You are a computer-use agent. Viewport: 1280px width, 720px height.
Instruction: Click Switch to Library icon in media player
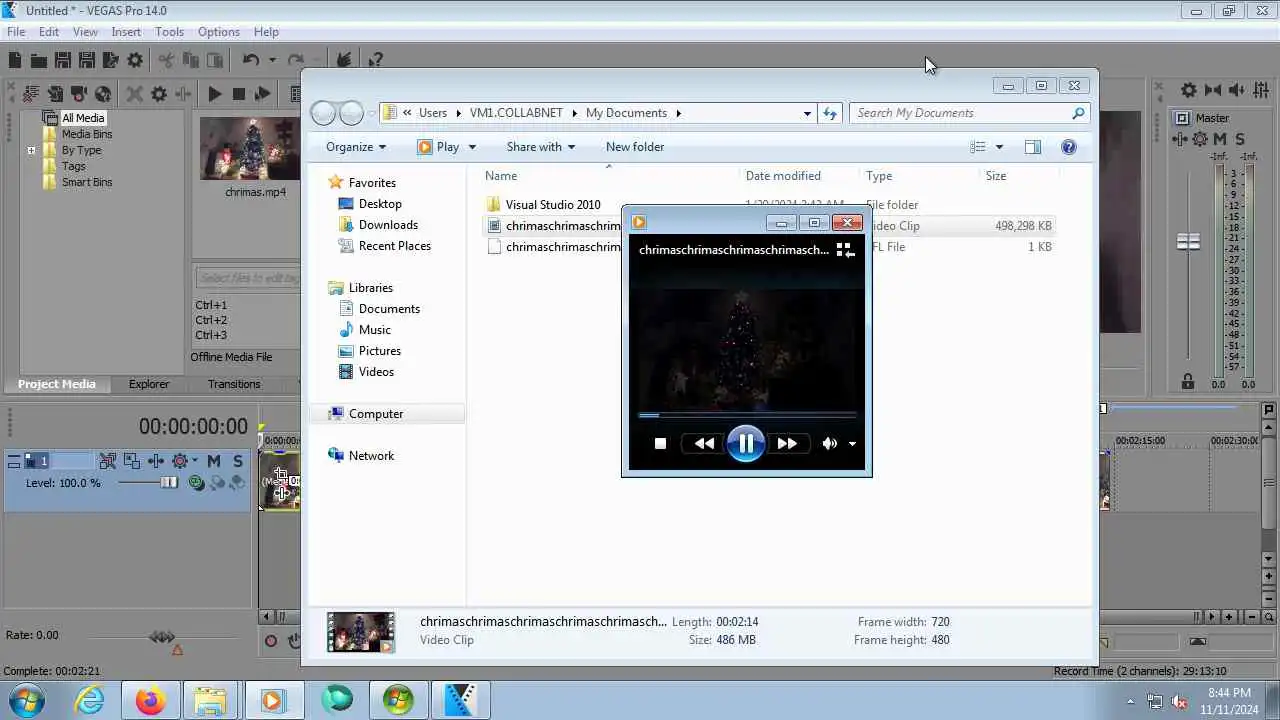coord(846,250)
